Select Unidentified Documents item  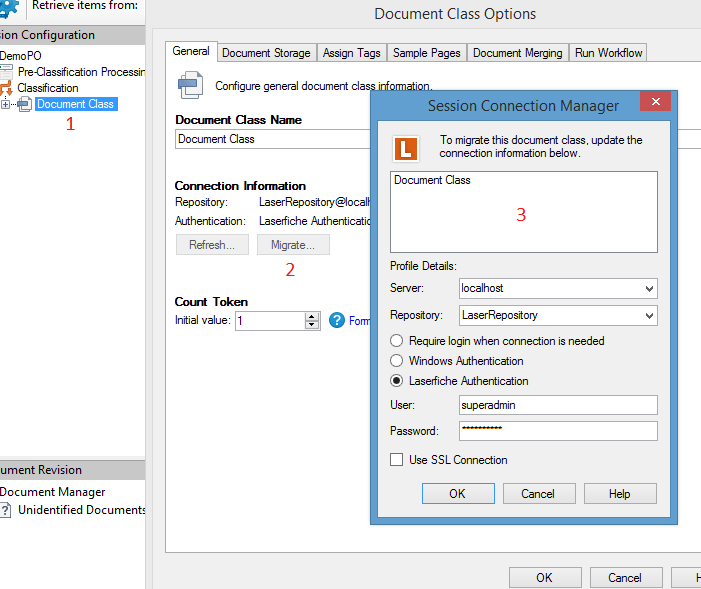[82, 510]
